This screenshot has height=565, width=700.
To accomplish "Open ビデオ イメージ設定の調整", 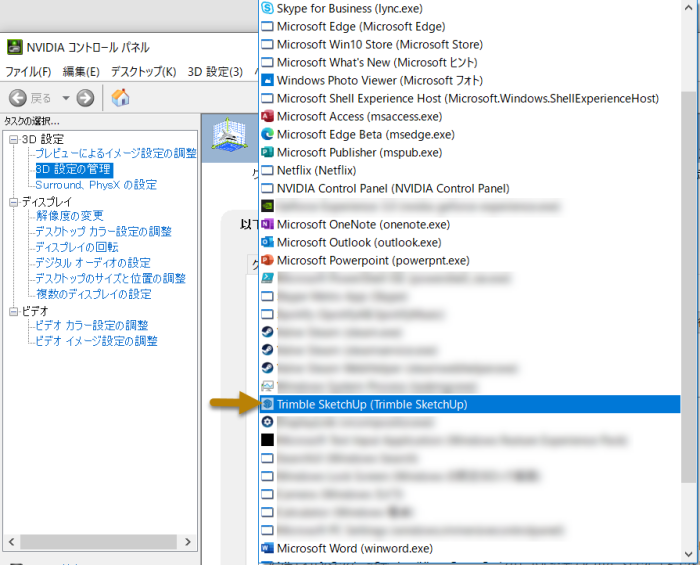I will coord(96,341).
